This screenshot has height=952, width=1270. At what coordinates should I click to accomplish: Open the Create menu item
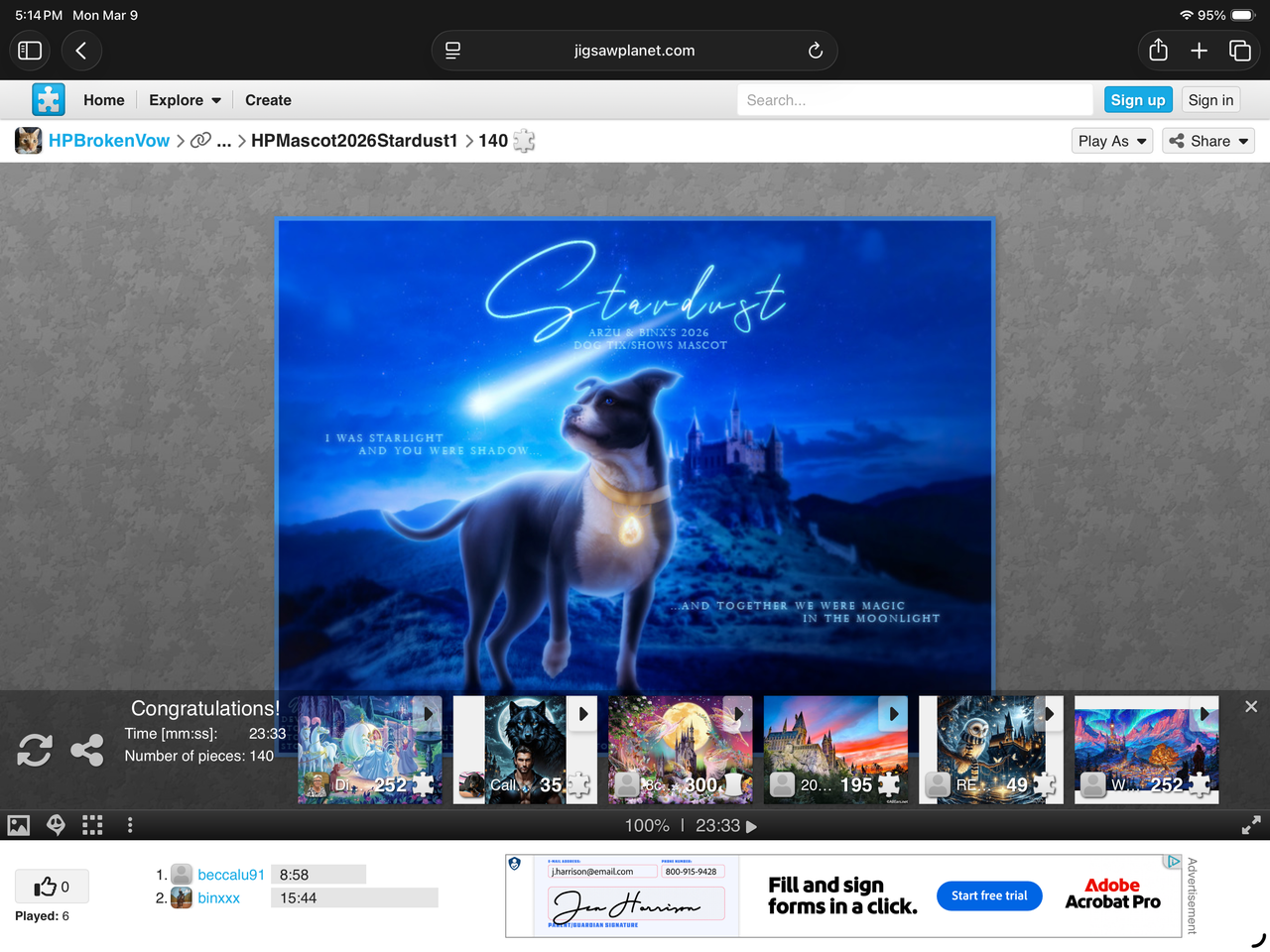(268, 100)
